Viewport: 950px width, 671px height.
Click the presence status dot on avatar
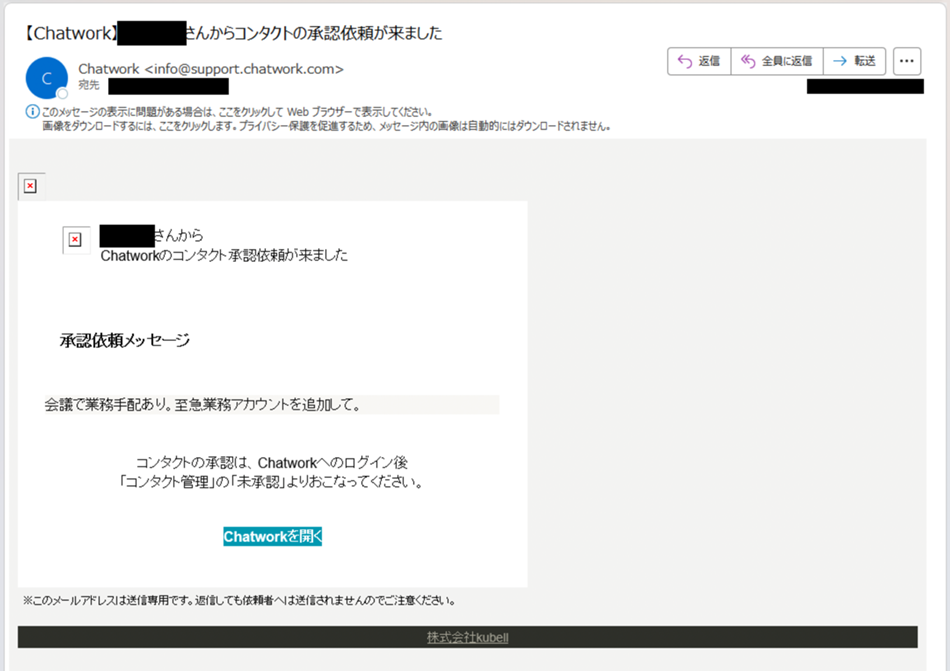pyautogui.click(x=62, y=93)
